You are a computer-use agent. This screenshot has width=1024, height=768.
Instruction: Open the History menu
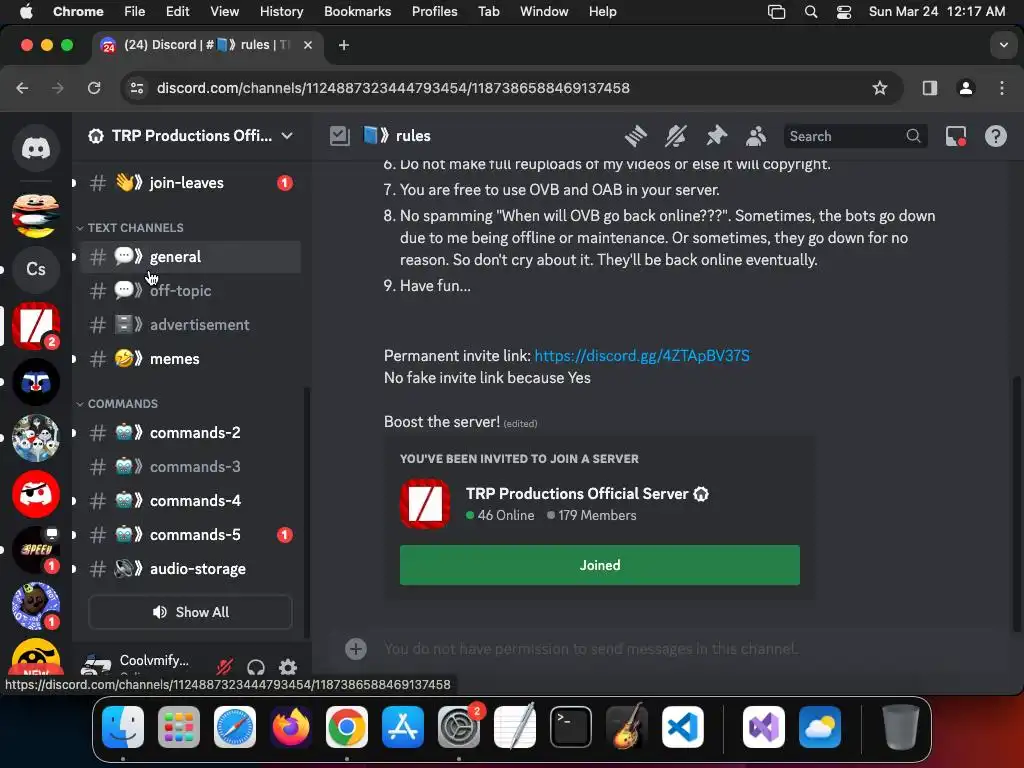click(x=281, y=11)
